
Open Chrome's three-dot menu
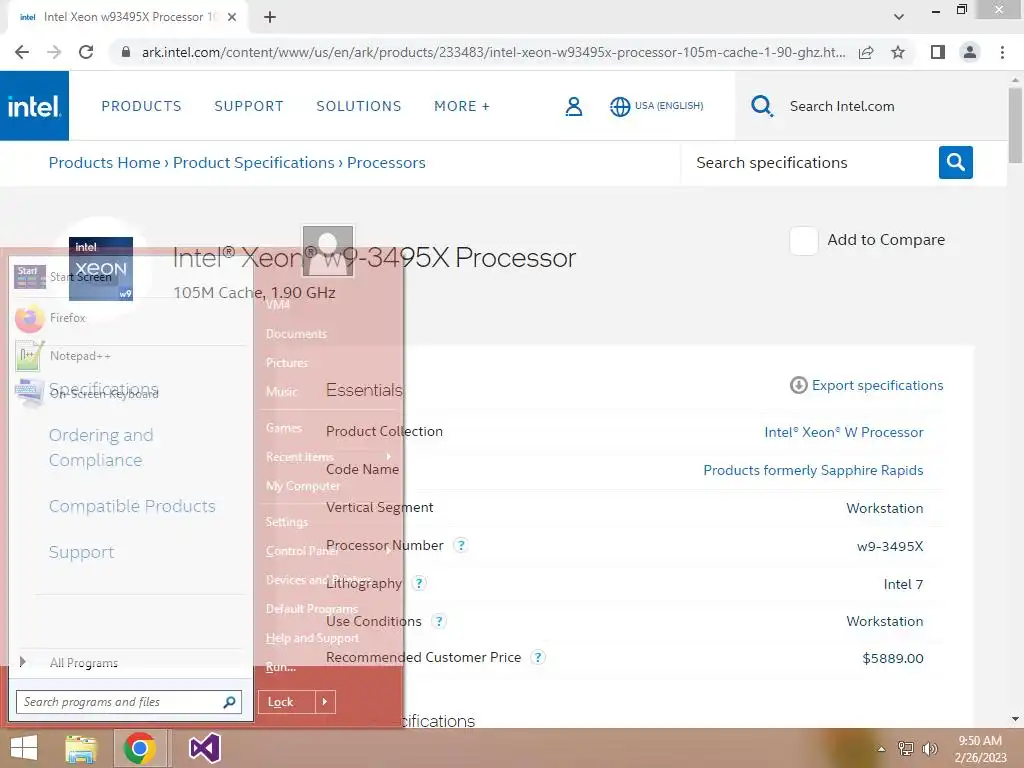pos(1002,52)
